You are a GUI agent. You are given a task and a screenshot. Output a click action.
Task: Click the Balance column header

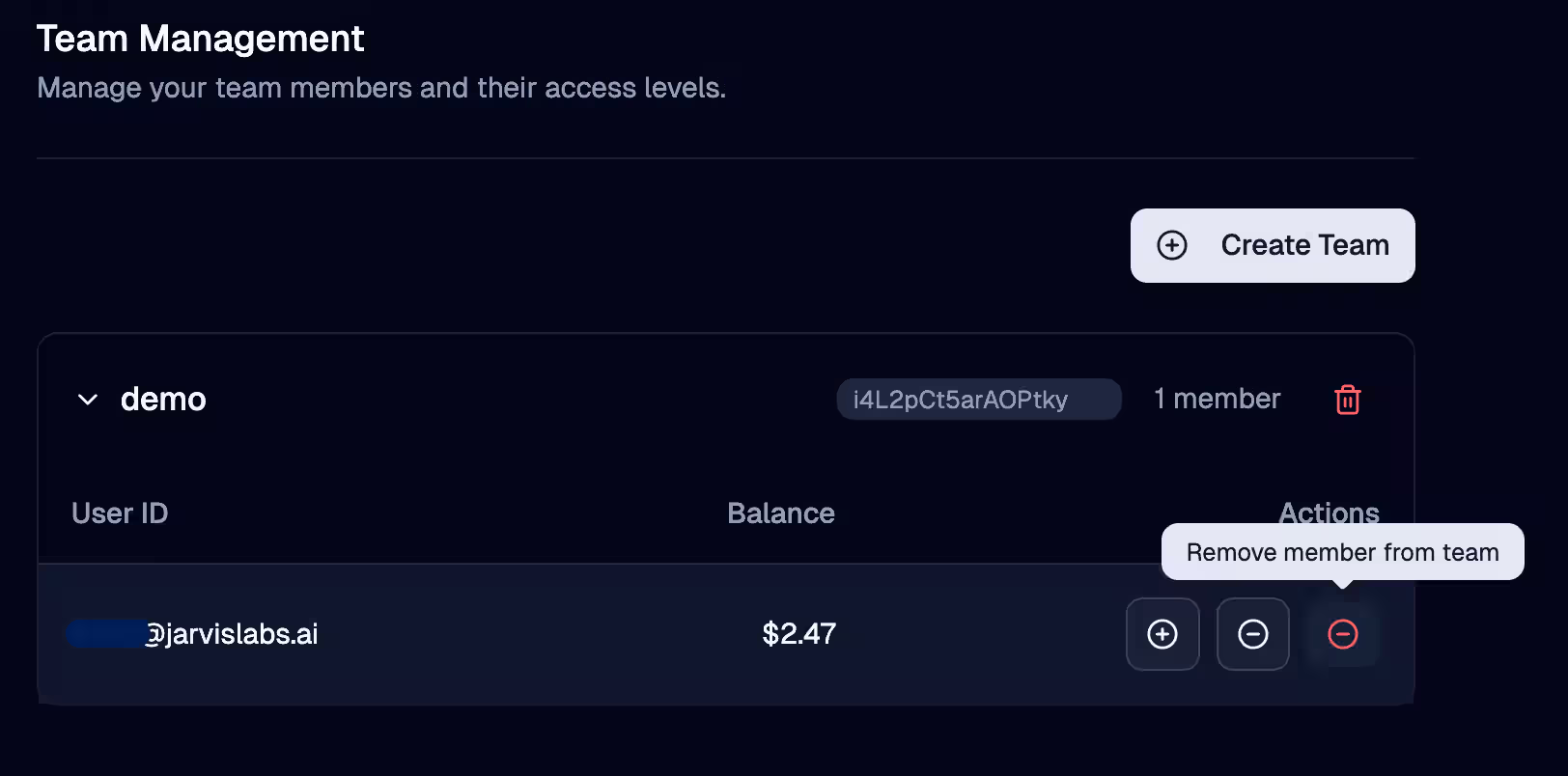point(781,513)
